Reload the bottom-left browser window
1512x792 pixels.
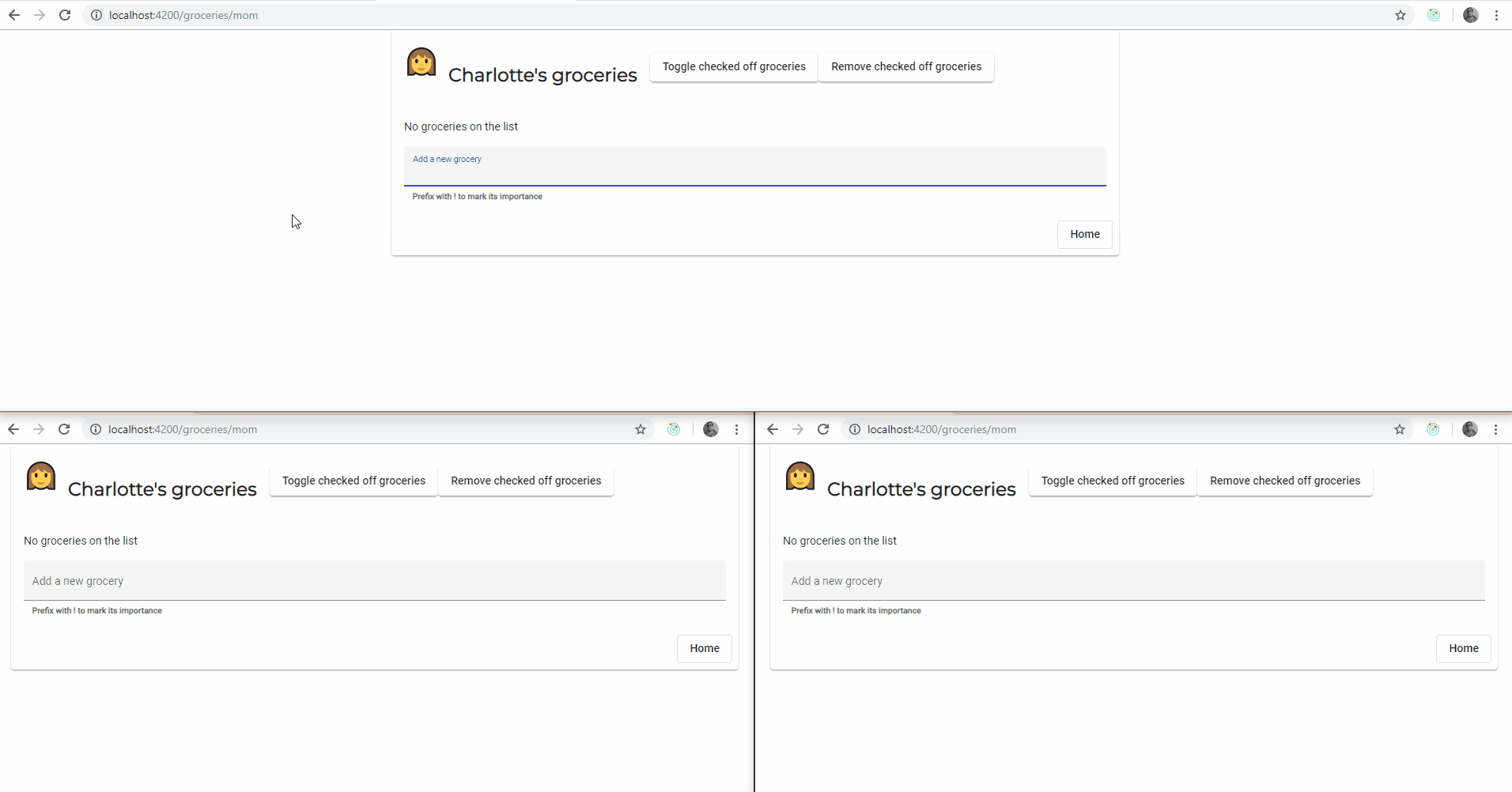coord(64,429)
